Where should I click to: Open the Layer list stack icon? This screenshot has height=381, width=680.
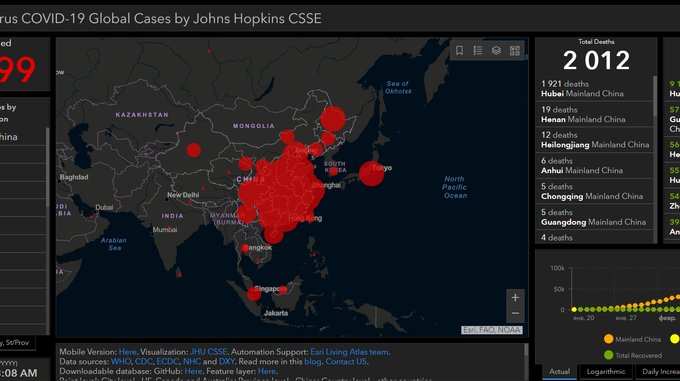coord(496,50)
